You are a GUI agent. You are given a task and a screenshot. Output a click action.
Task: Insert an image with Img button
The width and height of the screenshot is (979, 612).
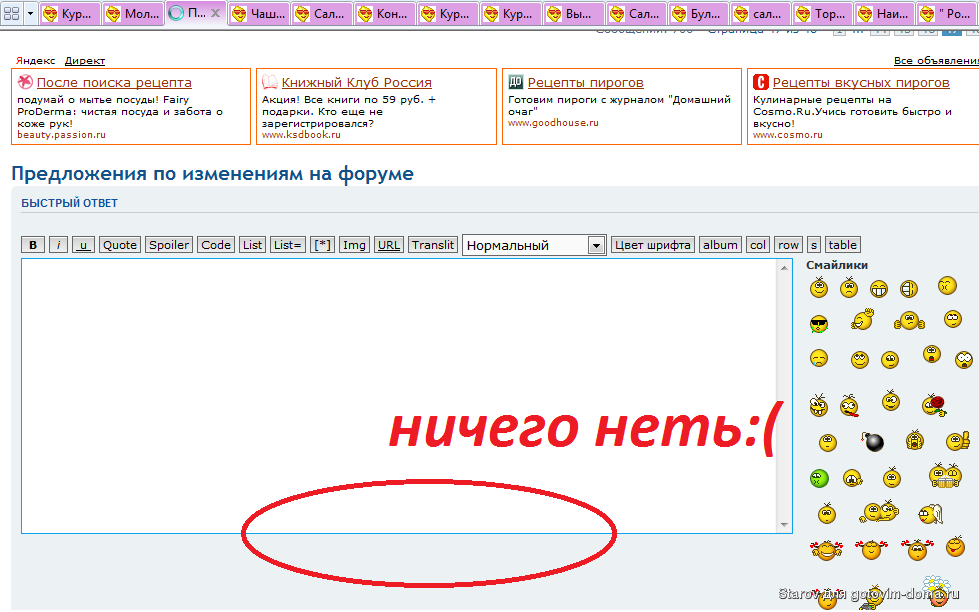pos(354,245)
